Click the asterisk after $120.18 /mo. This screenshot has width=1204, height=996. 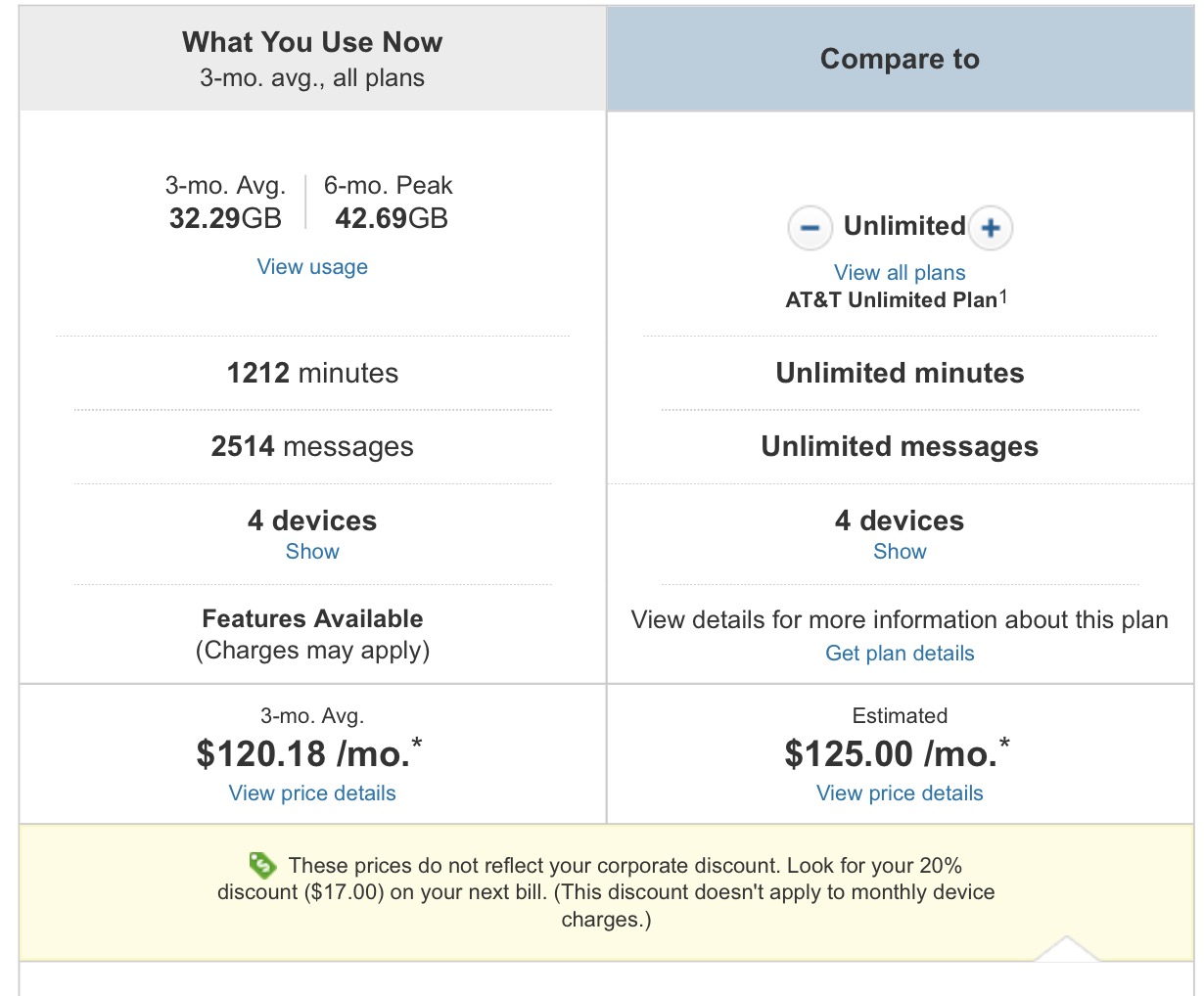418,744
